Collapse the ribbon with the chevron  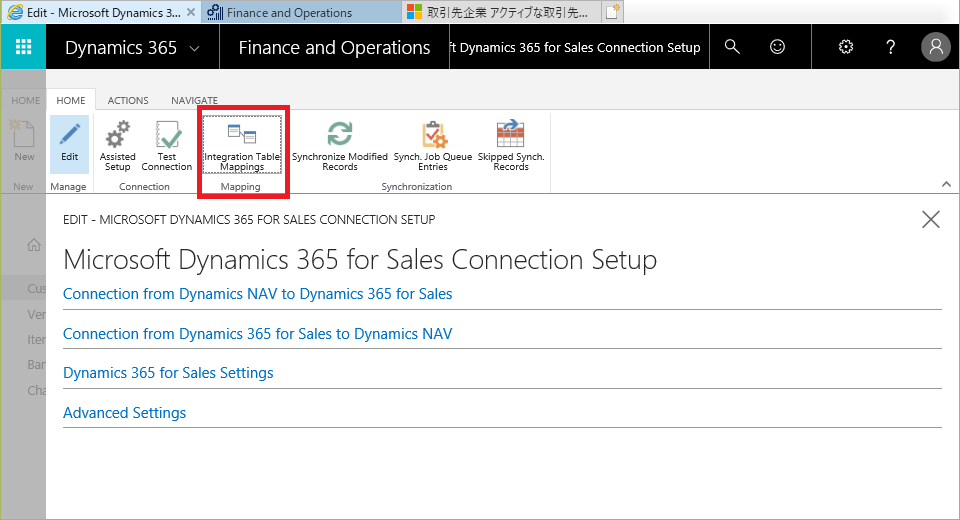946,184
